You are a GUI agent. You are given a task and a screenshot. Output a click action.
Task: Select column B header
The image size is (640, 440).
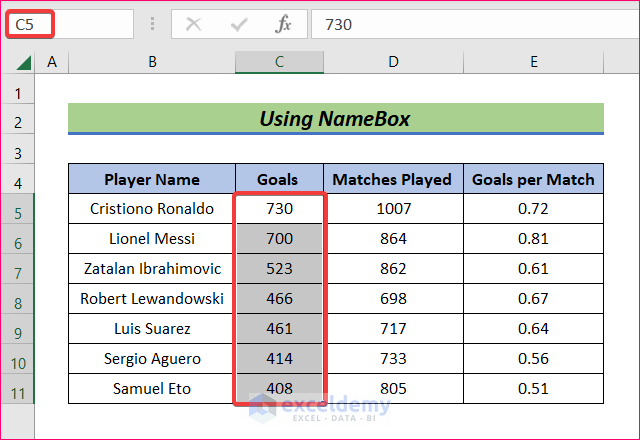click(152, 62)
